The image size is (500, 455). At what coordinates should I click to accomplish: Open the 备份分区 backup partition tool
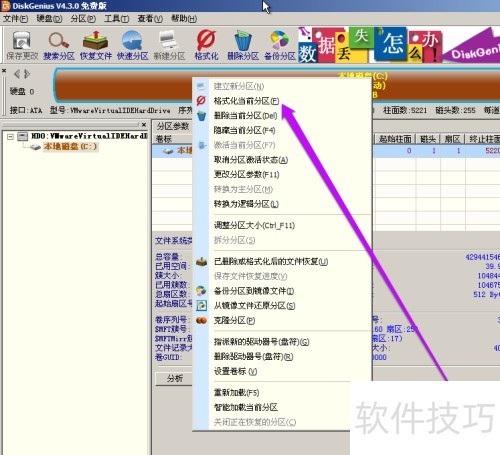[280, 45]
